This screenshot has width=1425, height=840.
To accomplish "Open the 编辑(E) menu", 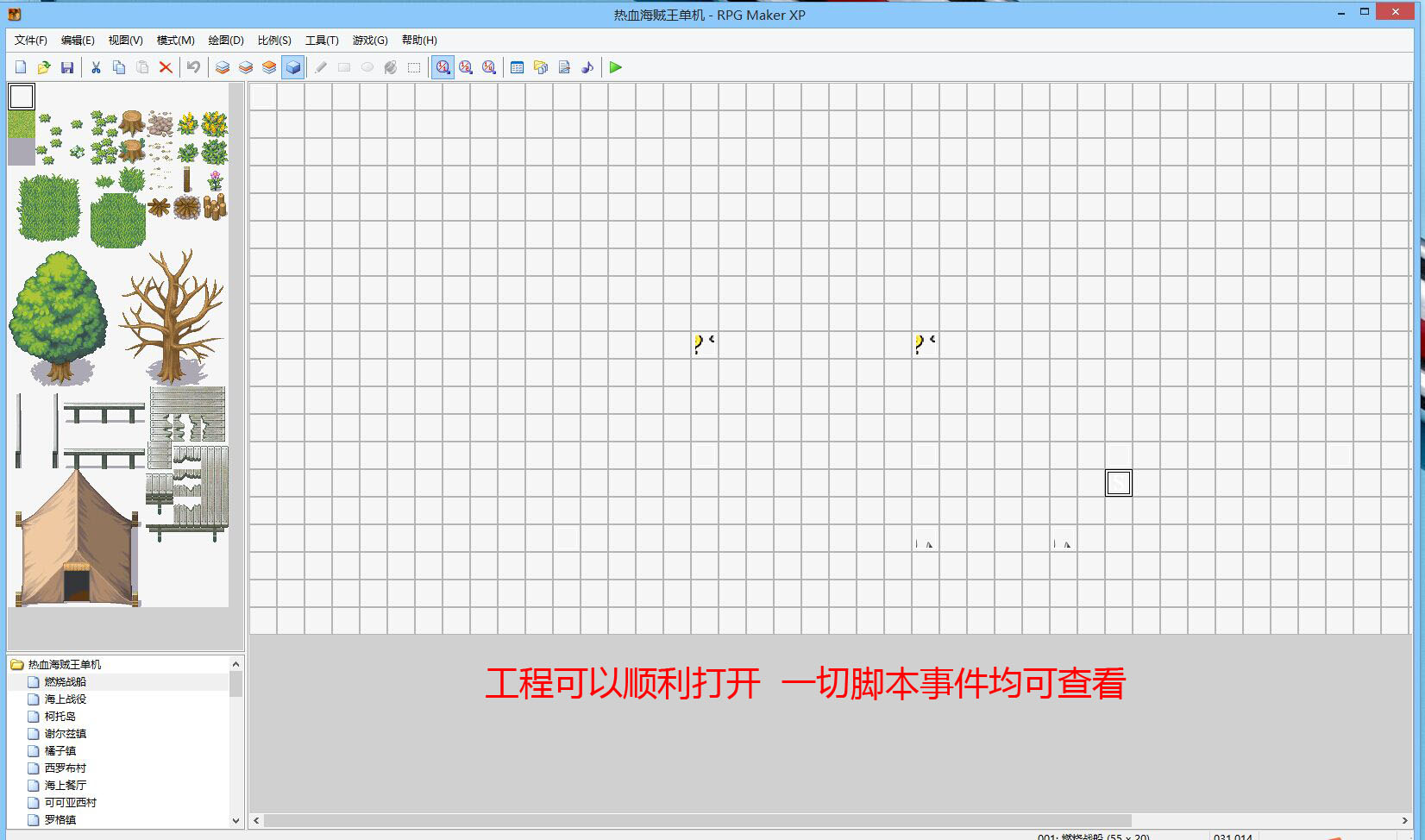I will tap(78, 41).
